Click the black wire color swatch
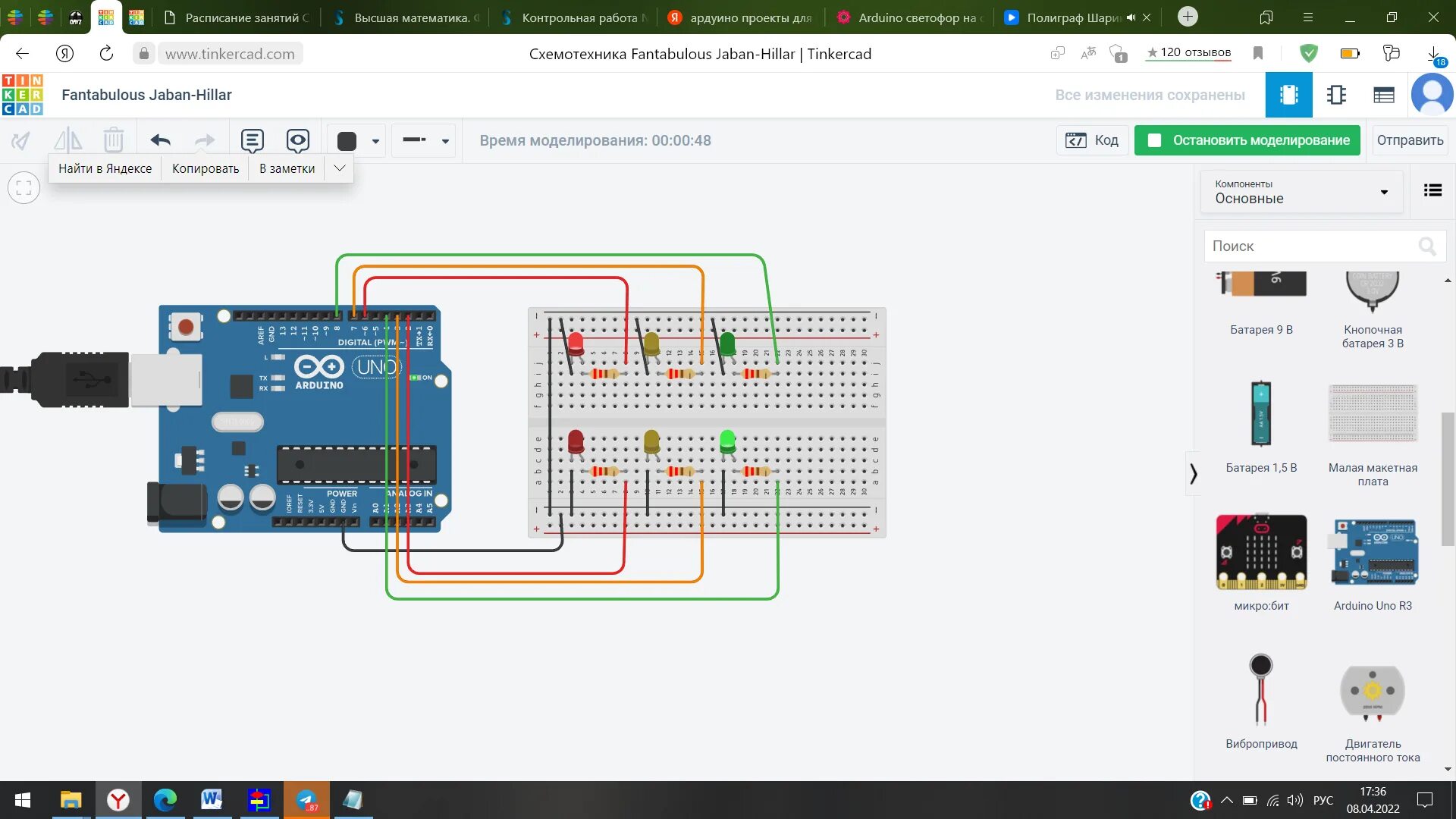 [347, 141]
